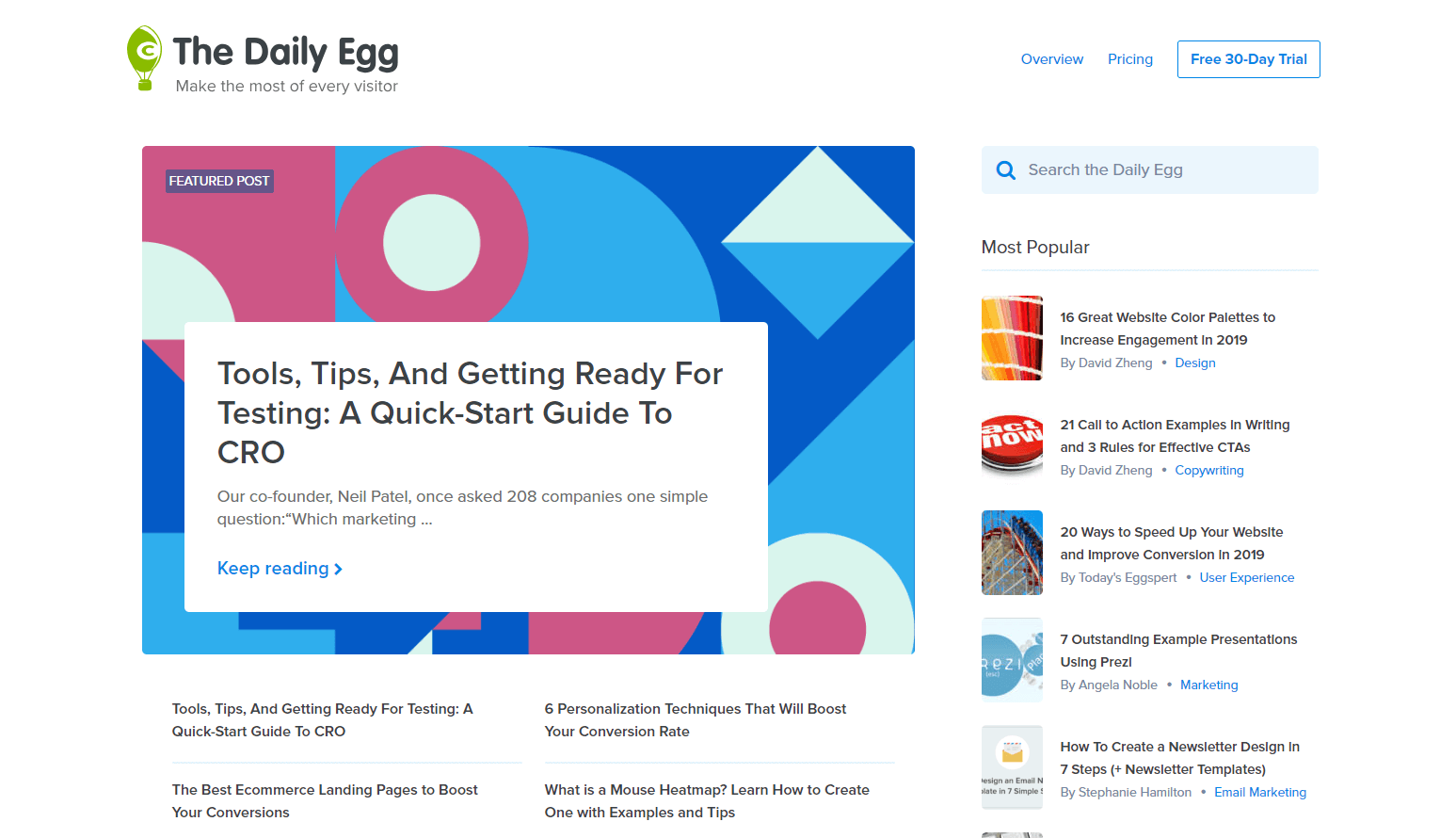Click the Crazy Egg balloon logo icon

pyautogui.click(x=145, y=58)
